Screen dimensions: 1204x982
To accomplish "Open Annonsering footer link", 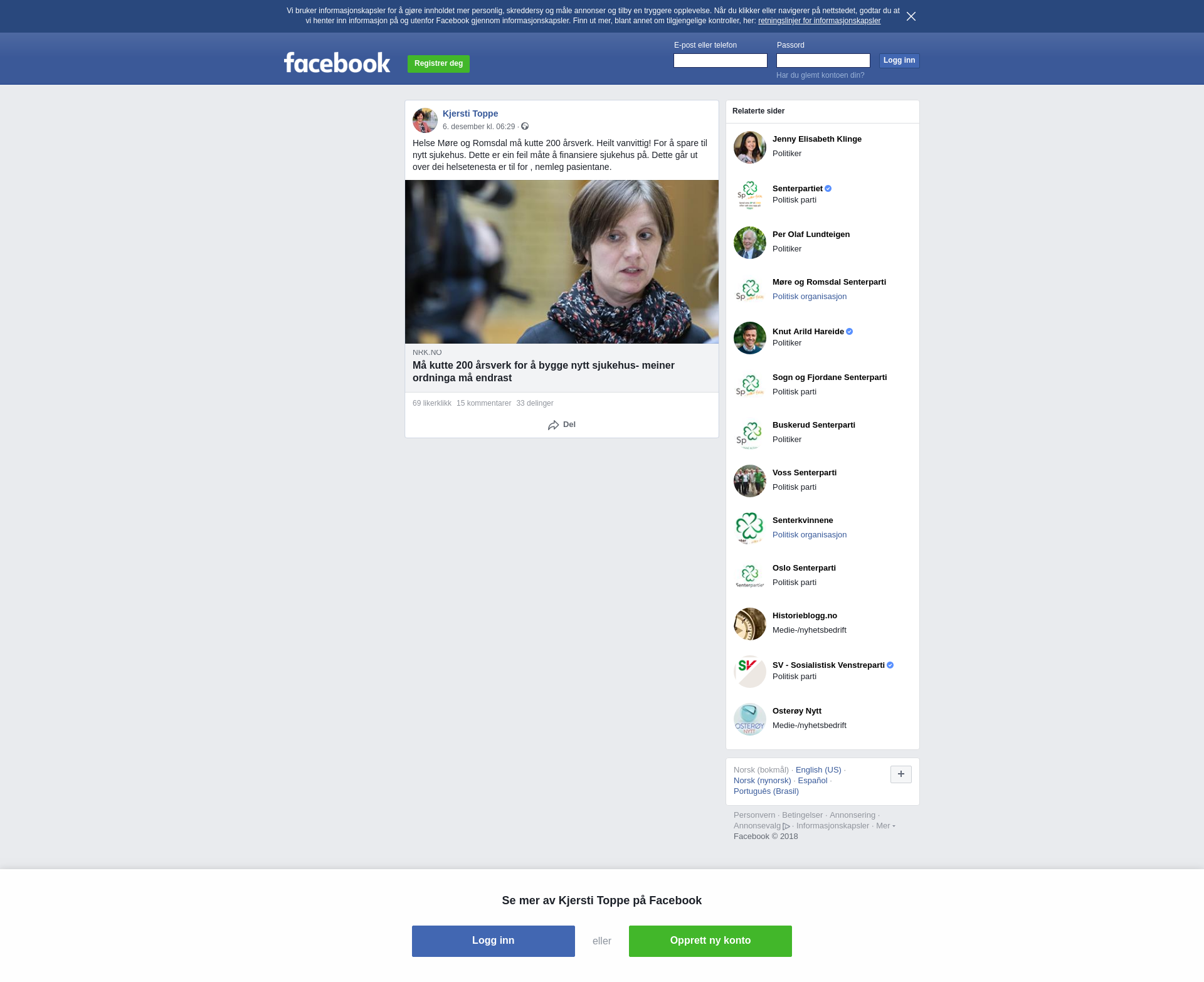I will 852,815.
